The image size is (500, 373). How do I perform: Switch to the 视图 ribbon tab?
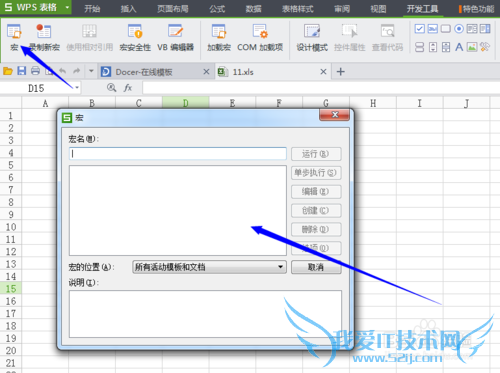(378, 9)
